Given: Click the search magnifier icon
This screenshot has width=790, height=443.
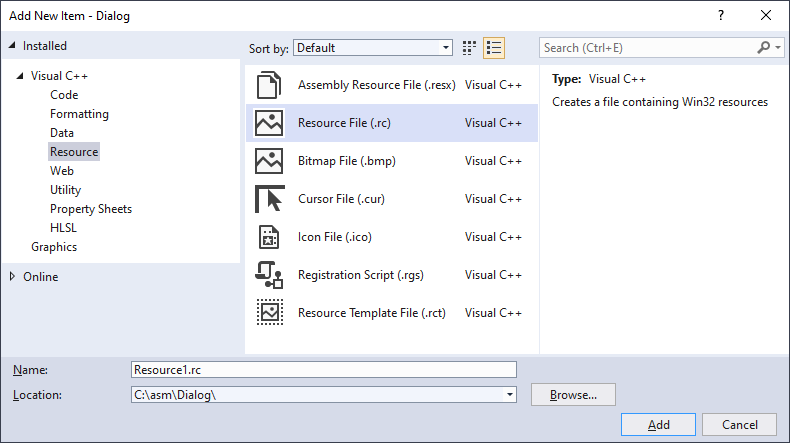Looking at the screenshot, I should coord(763,48).
